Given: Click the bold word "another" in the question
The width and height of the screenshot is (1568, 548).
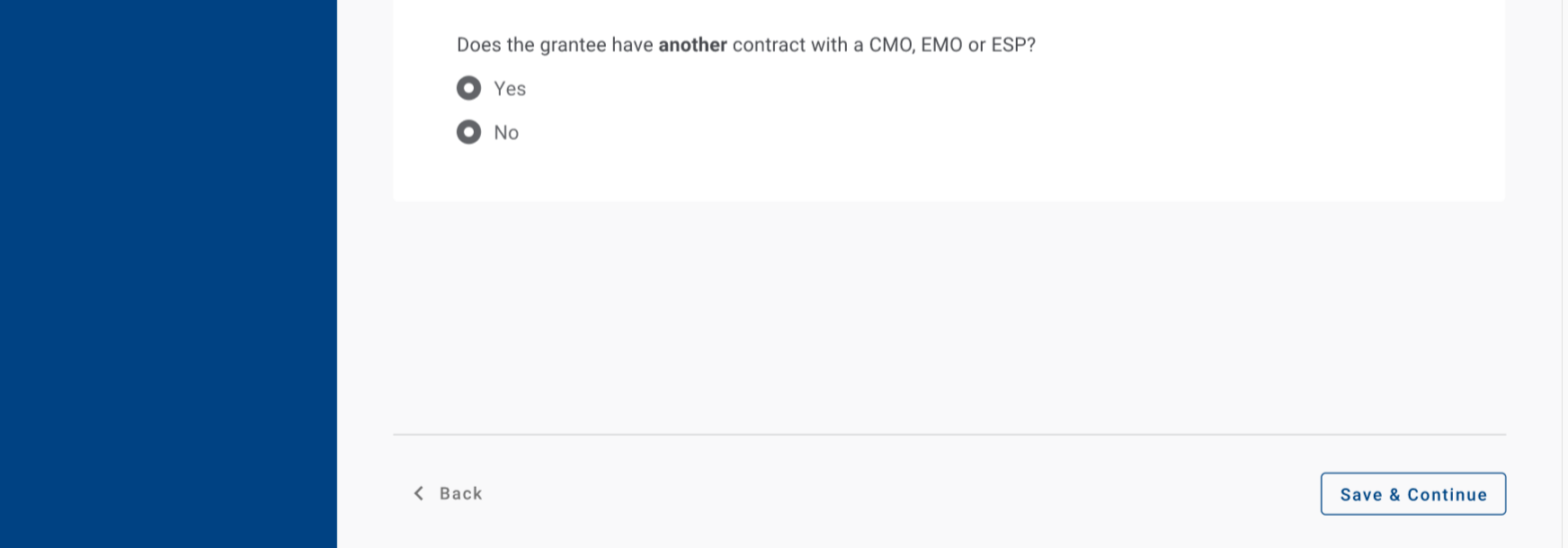Looking at the screenshot, I should pyautogui.click(x=692, y=45).
